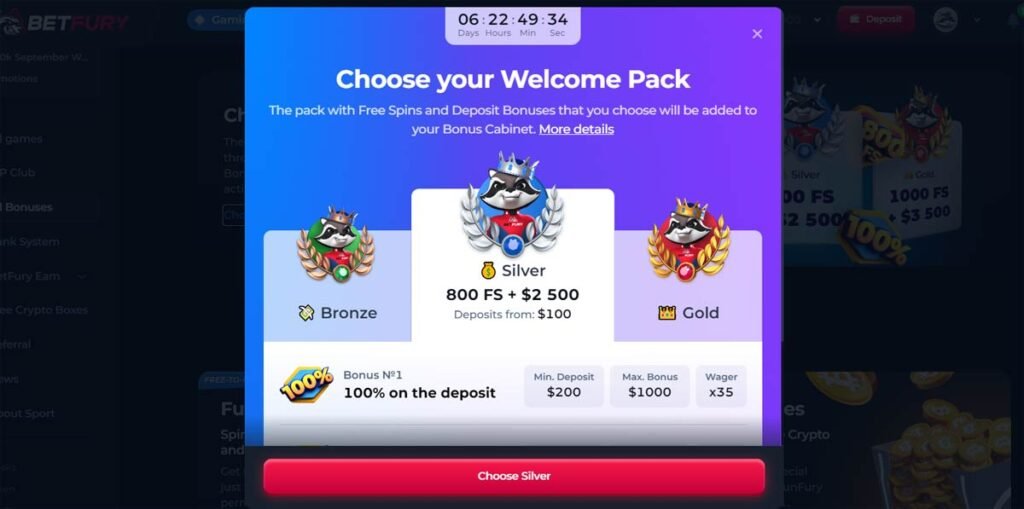This screenshot has height=509, width=1024.
Task: Open the BetFury logo home link
Action: pyautogui.click(x=65, y=22)
